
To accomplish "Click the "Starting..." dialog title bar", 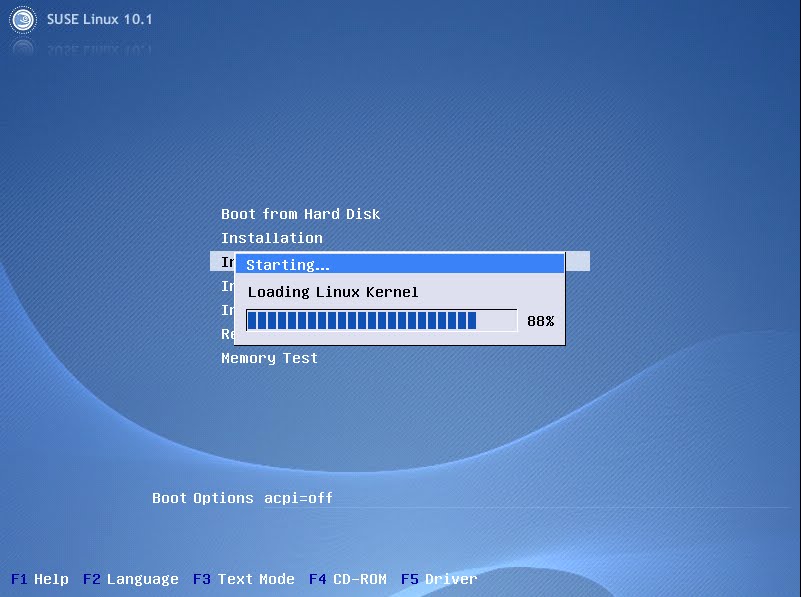I will 400,265.
